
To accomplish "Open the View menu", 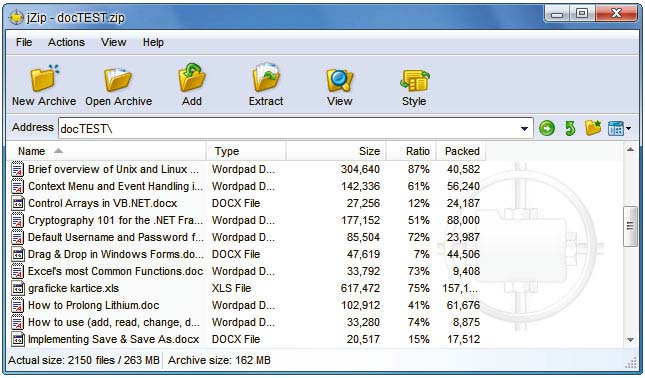I will pos(114,42).
